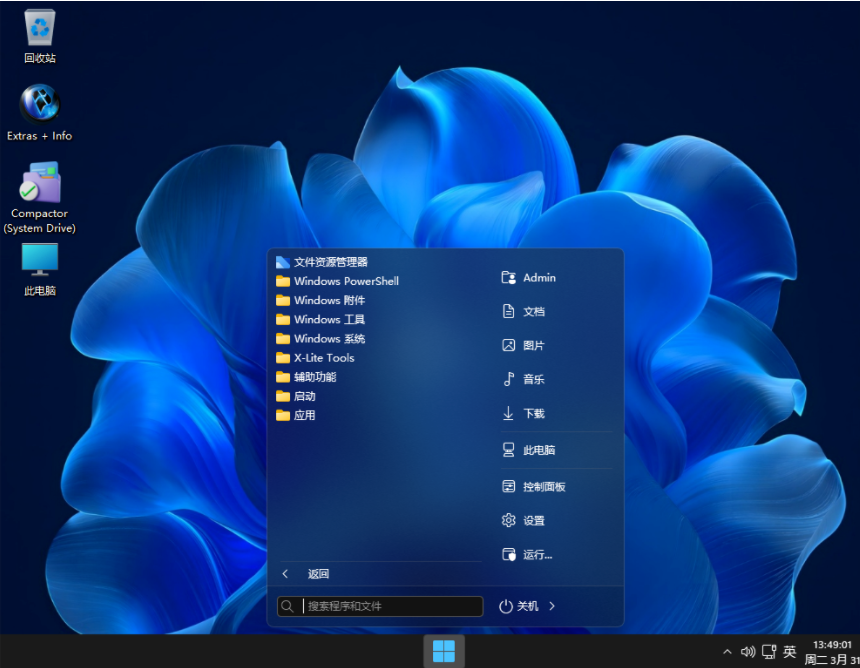Expand the Windows 系统 entry label

point(330,339)
